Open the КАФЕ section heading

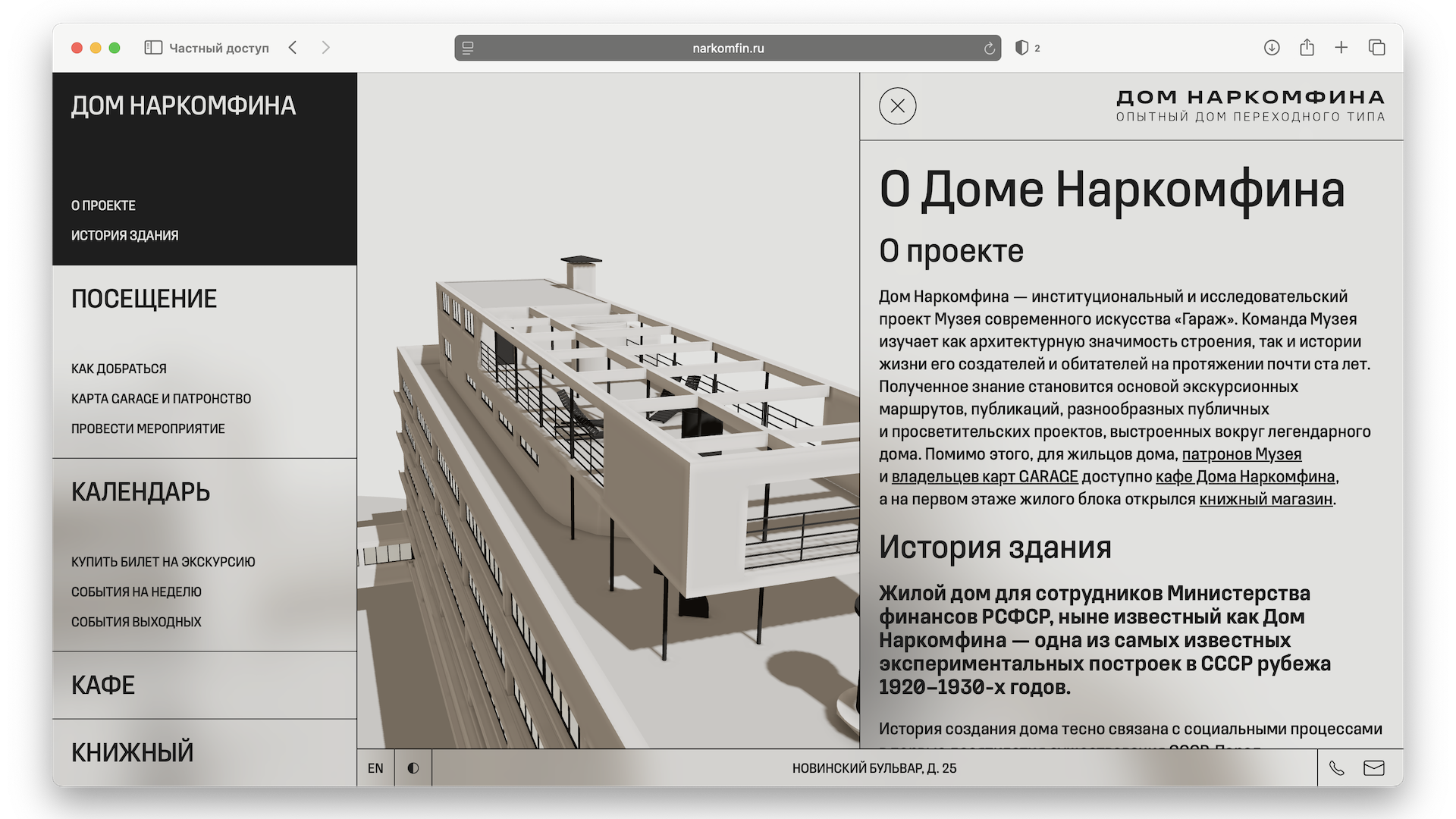tap(103, 686)
